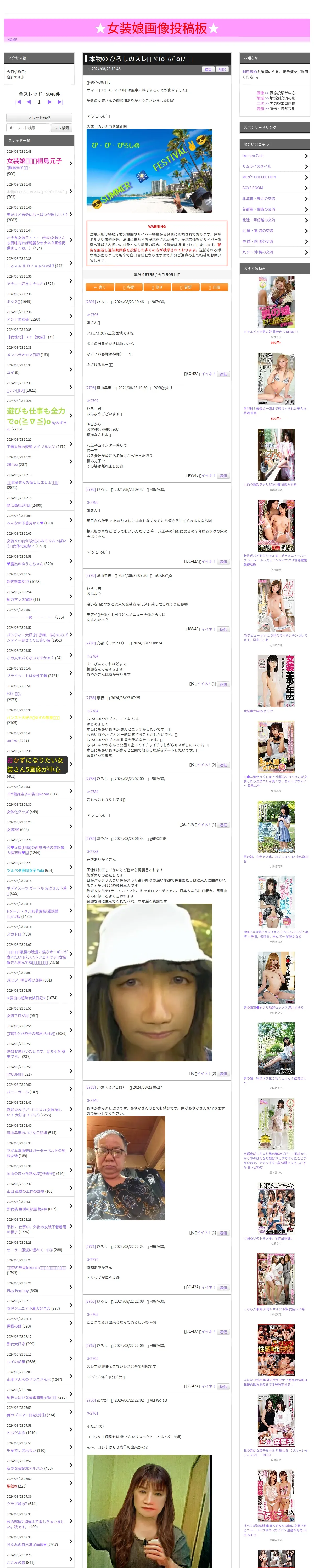Click post number [2801] link

click(90, 302)
